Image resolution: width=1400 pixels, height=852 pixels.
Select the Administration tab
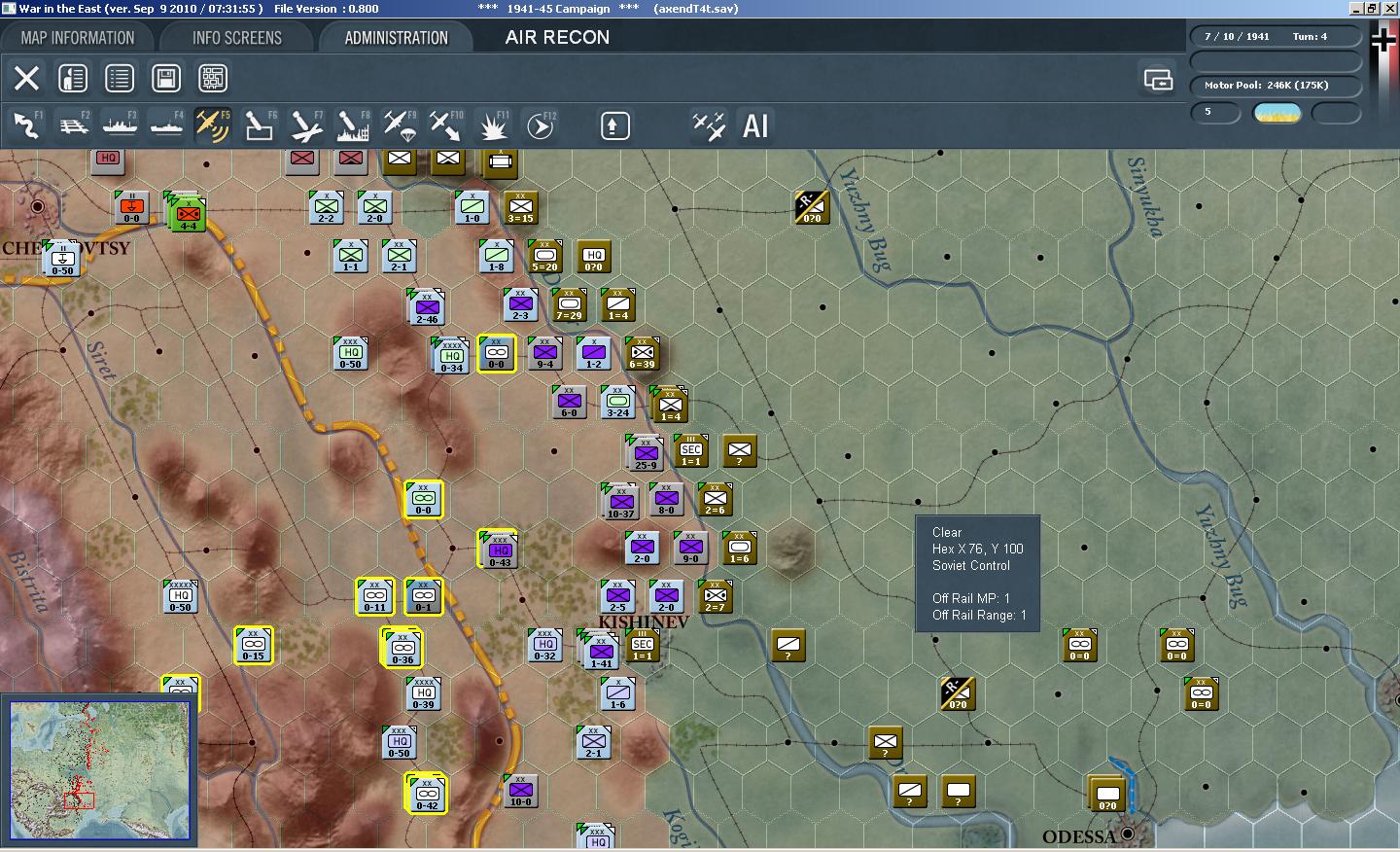coord(396,38)
